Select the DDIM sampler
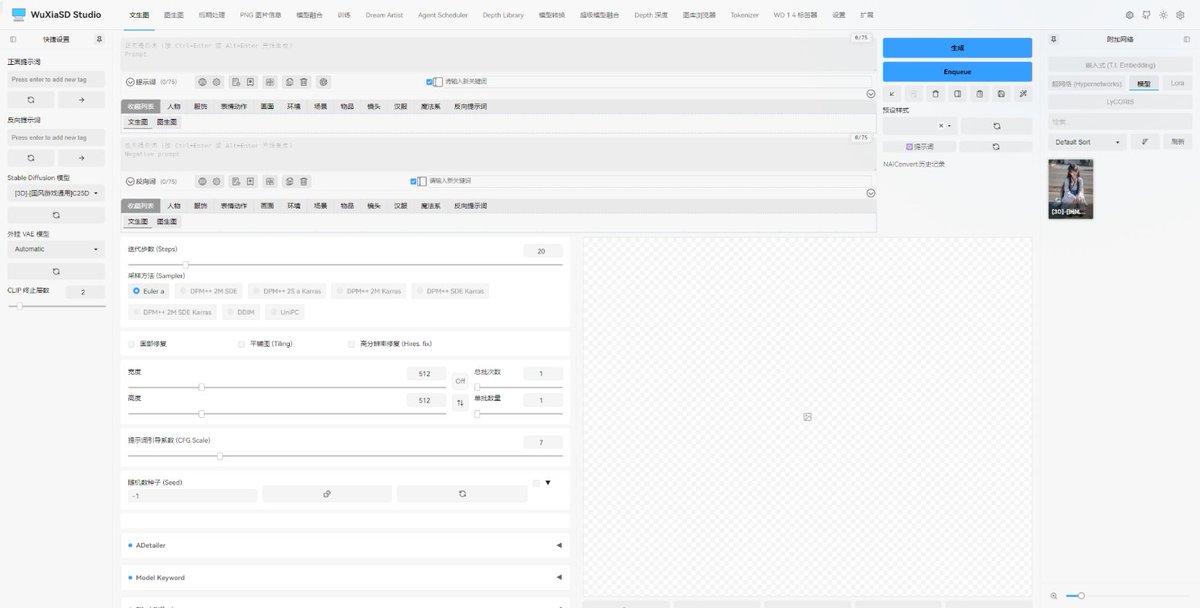The height and width of the screenshot is (608, 1200). click(x=240, y=312)
